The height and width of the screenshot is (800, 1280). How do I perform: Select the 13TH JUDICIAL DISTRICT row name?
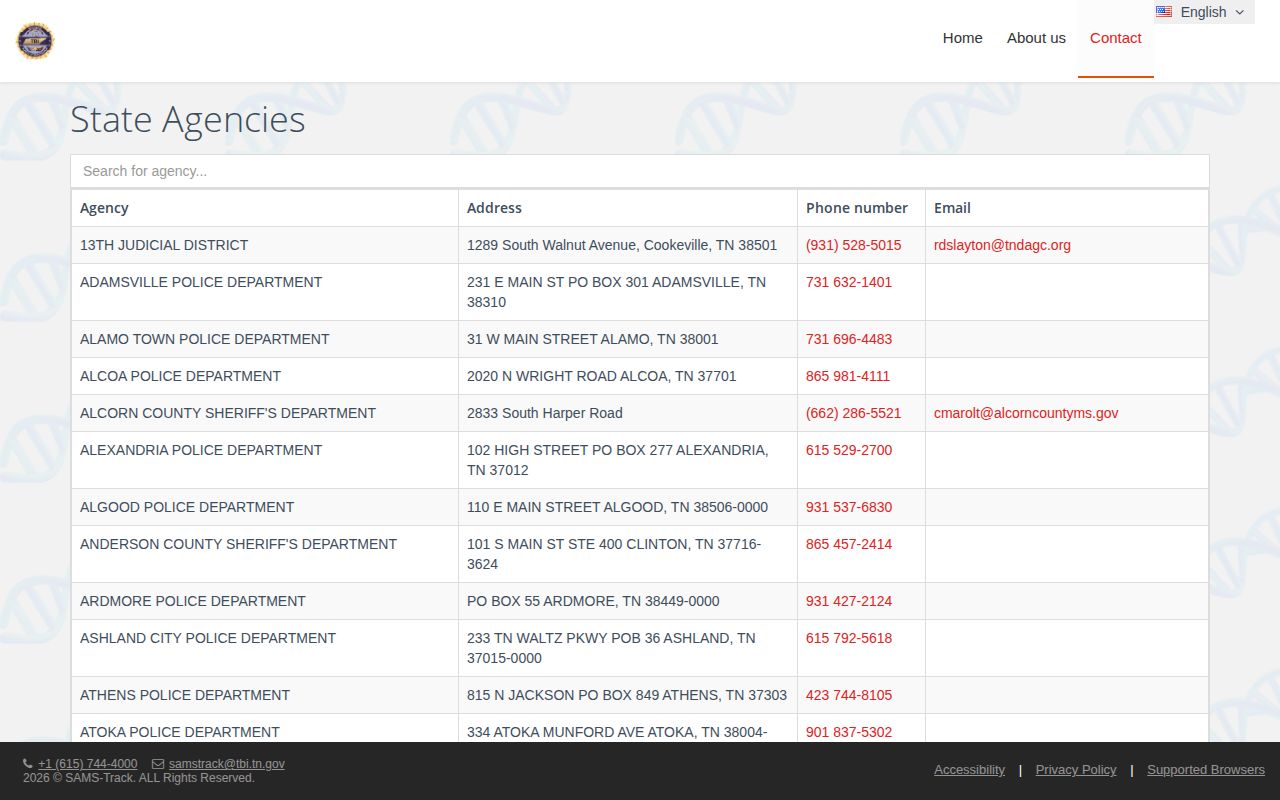[x=164, y=245]
